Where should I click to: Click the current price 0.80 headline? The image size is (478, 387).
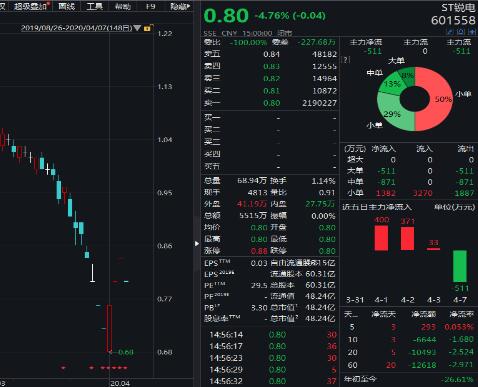coord(226,15)
